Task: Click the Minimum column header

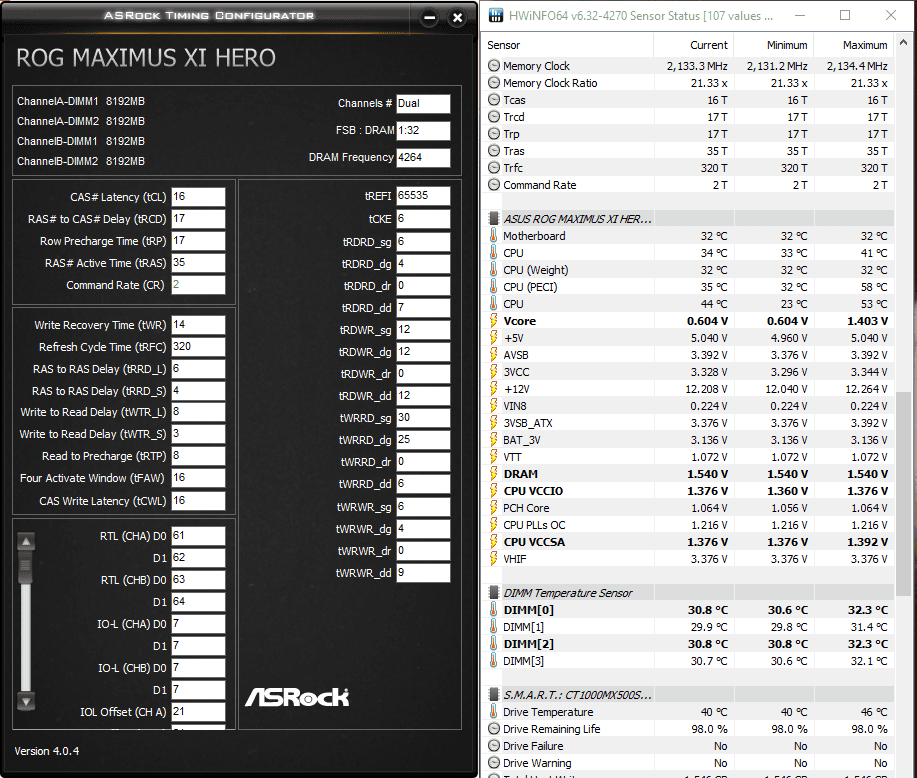Action: [773, 45]
